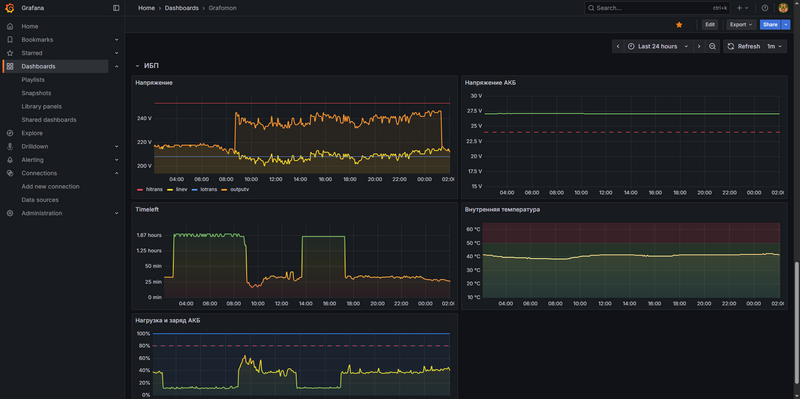Expand the Starred section chevron

(x=116, y=53)
